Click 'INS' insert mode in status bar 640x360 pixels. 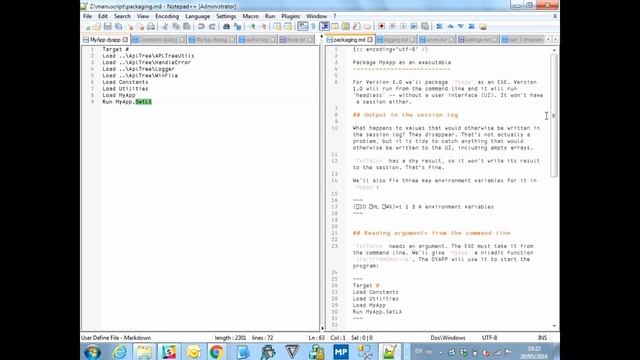pyautogui.click(x=542, y=338)
